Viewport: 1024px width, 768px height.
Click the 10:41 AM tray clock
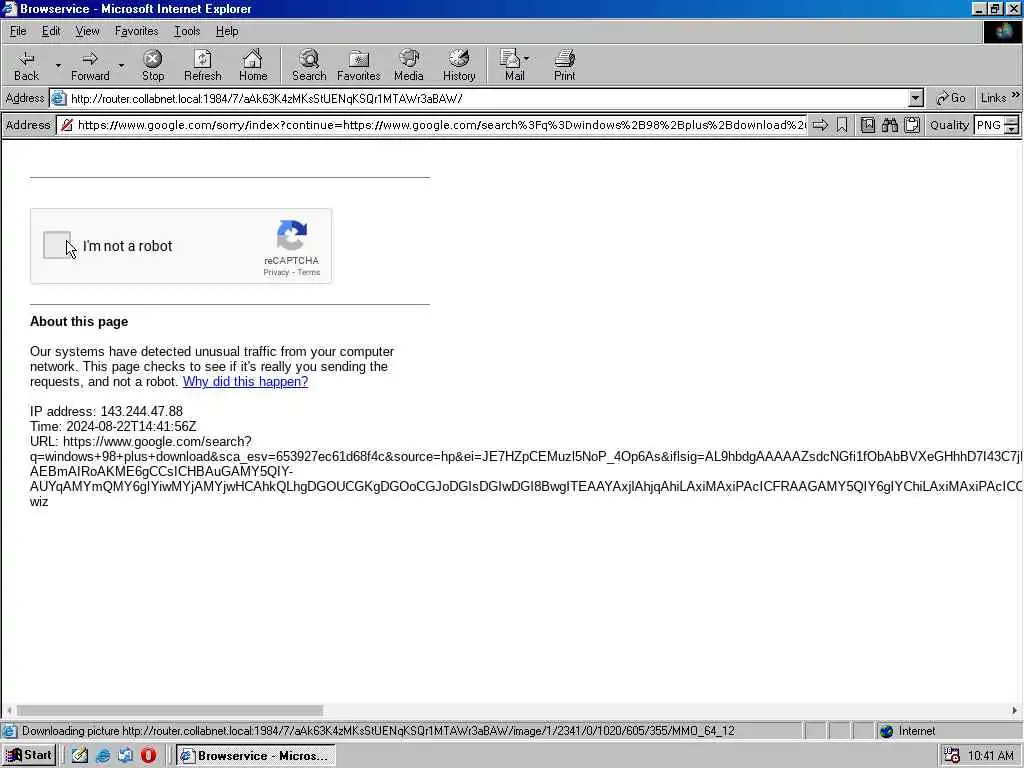(991, 756)
